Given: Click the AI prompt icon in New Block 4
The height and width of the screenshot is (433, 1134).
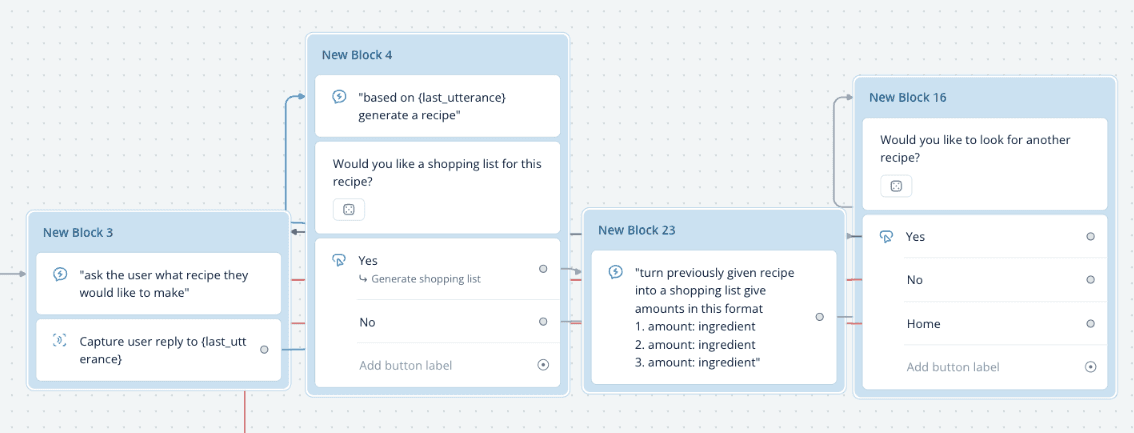Looking at the screenshot, I should tap(339, 97).
